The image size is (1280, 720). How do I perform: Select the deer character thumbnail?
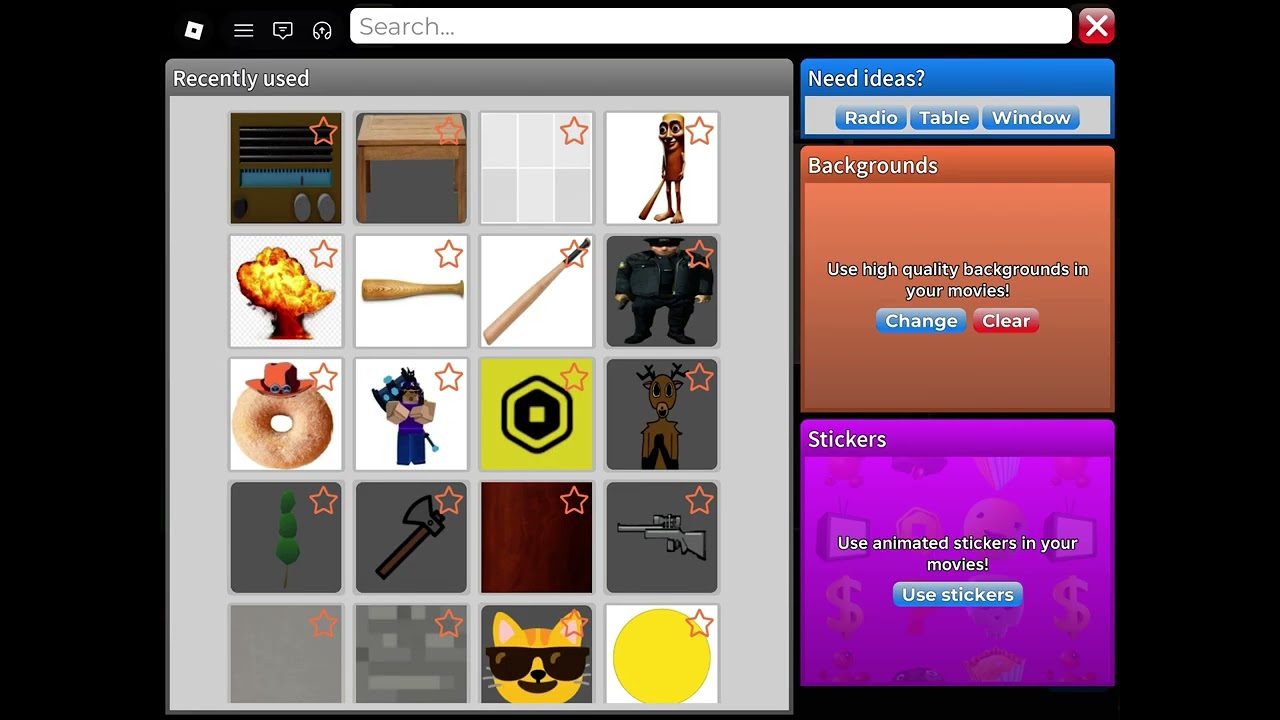point(662,414)
